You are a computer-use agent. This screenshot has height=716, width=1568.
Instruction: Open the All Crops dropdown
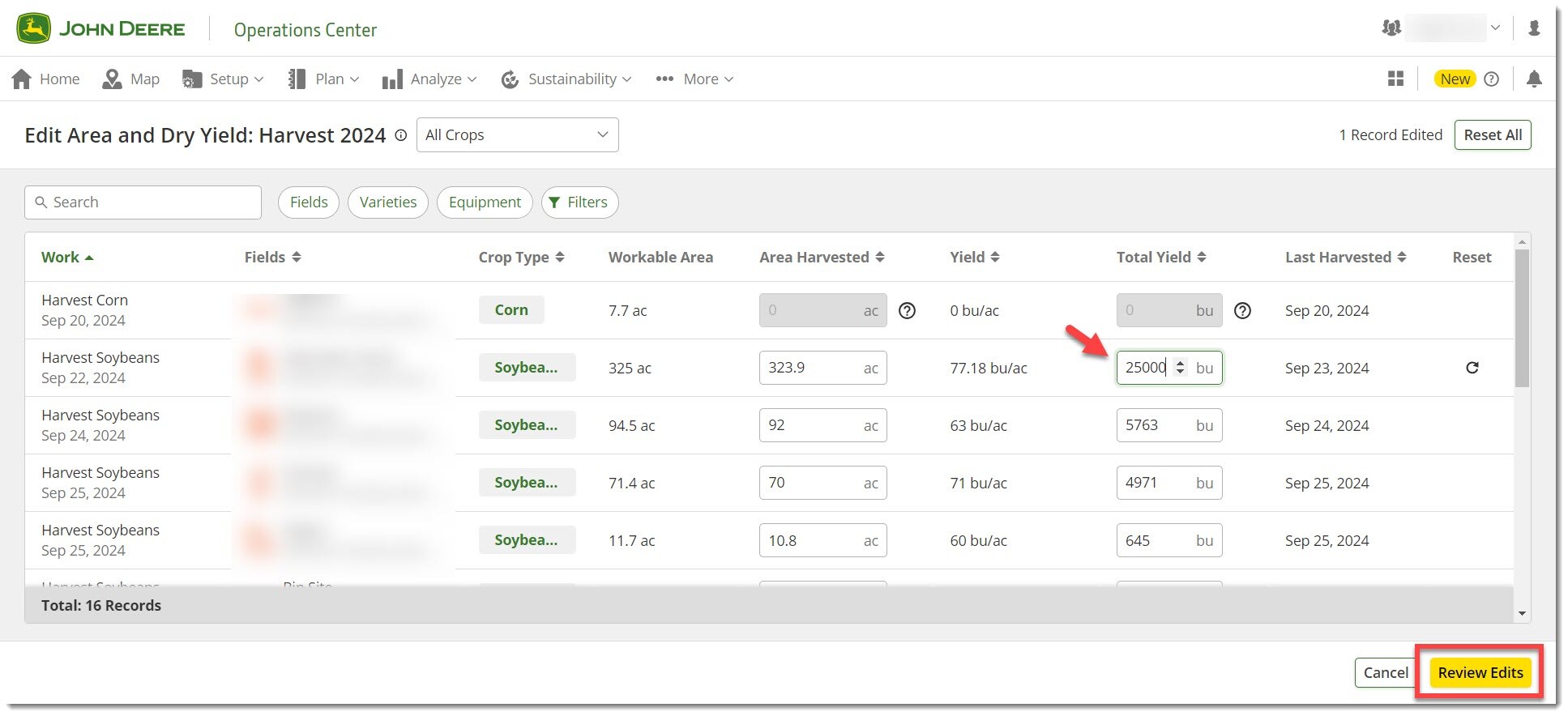(517, 134)
